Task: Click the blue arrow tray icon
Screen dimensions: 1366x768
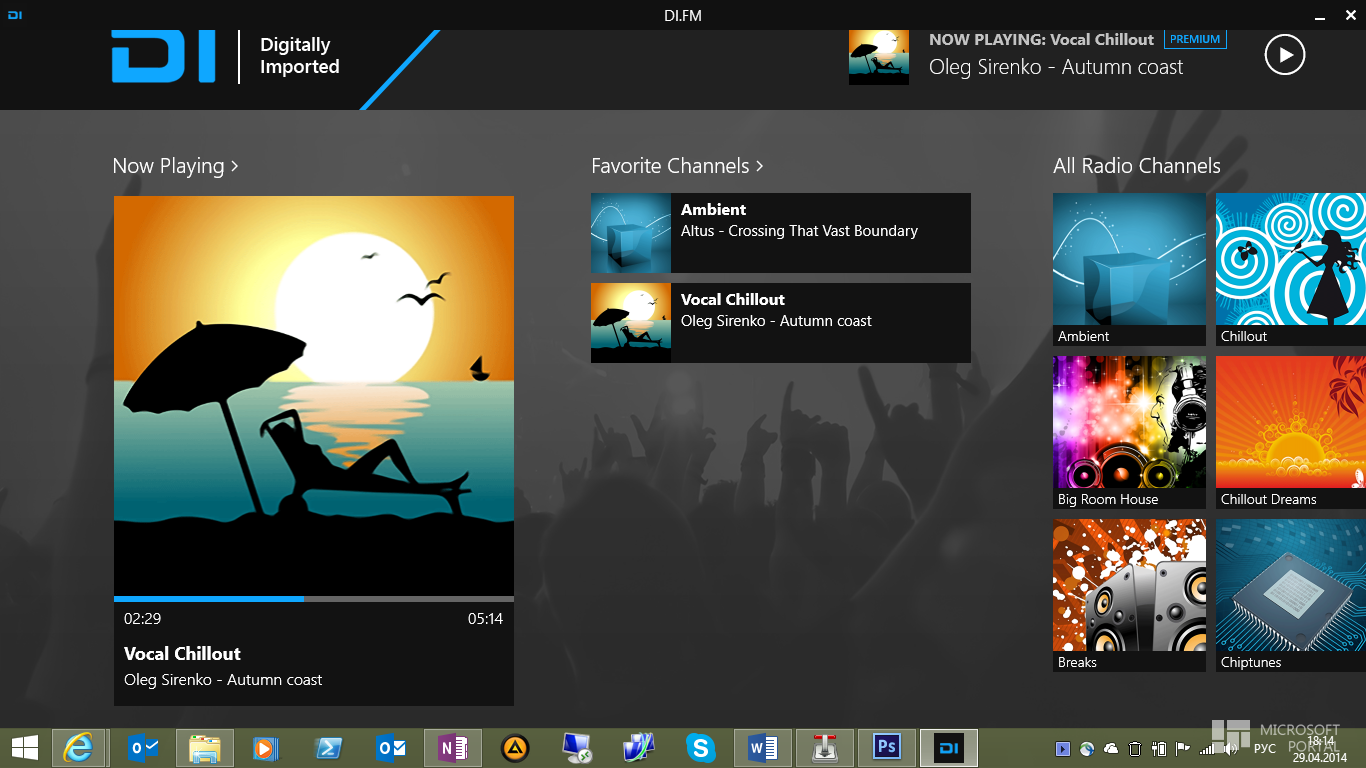Action: click(1063, 748)
